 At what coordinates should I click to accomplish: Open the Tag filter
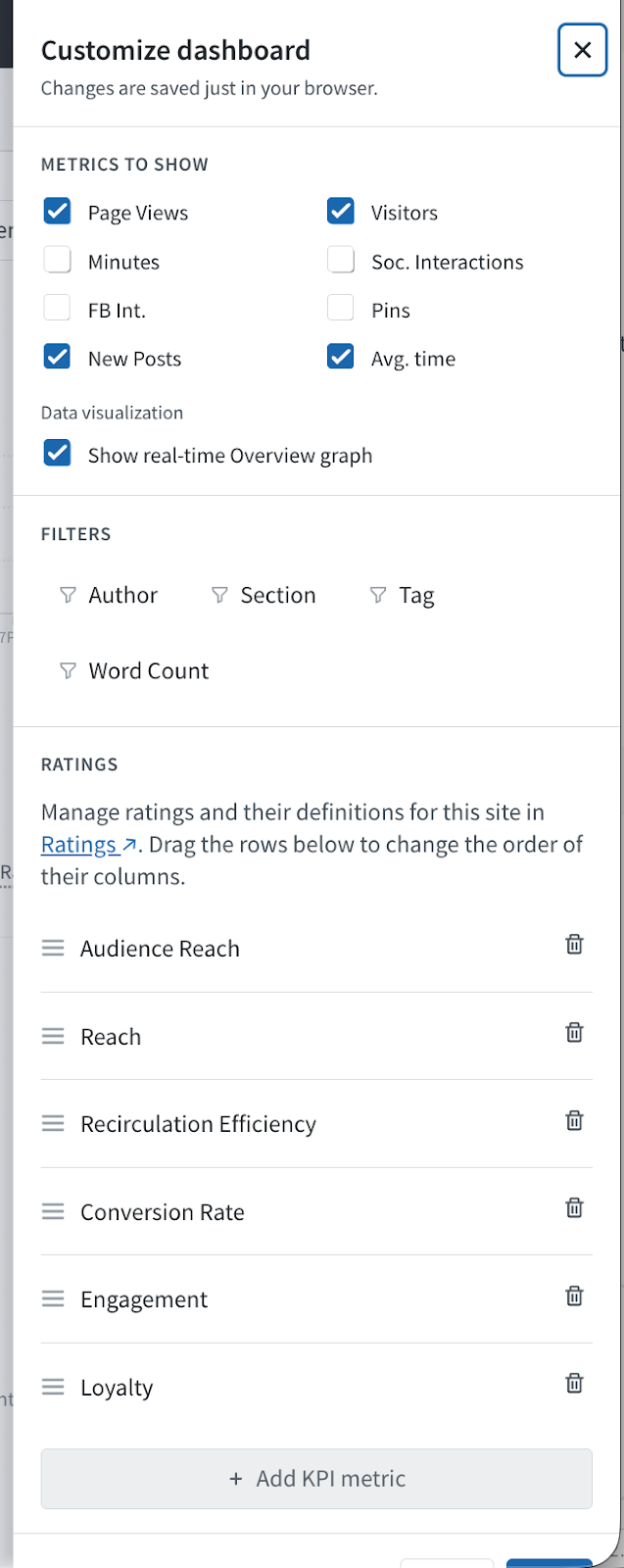402,595
